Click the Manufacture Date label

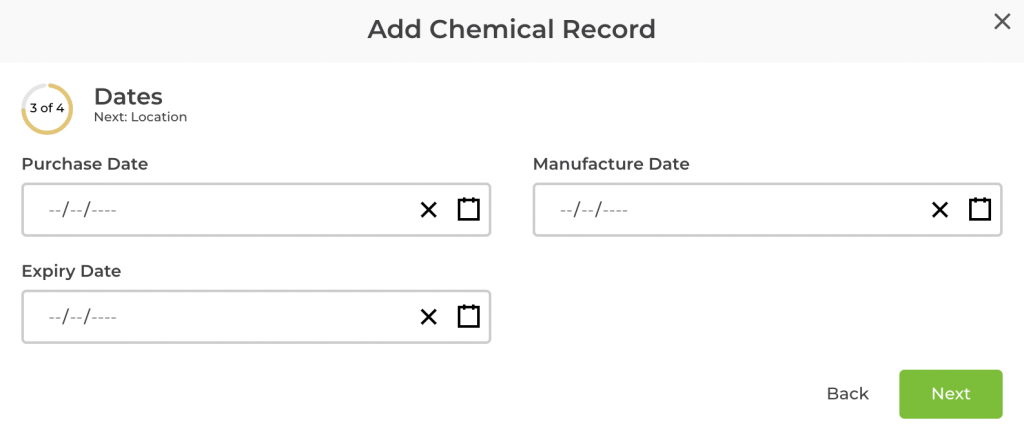pos(611,164)
